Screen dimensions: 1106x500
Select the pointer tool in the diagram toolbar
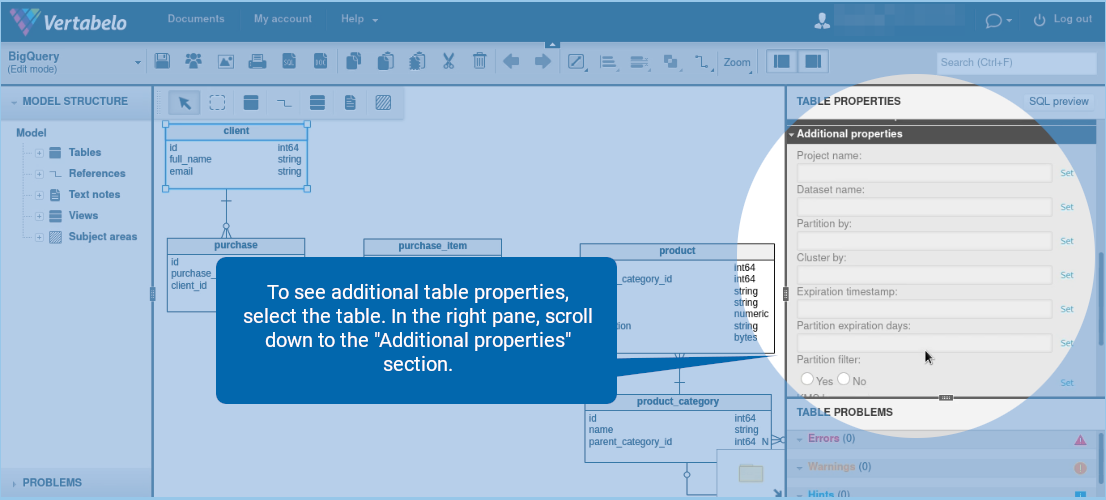185,103
